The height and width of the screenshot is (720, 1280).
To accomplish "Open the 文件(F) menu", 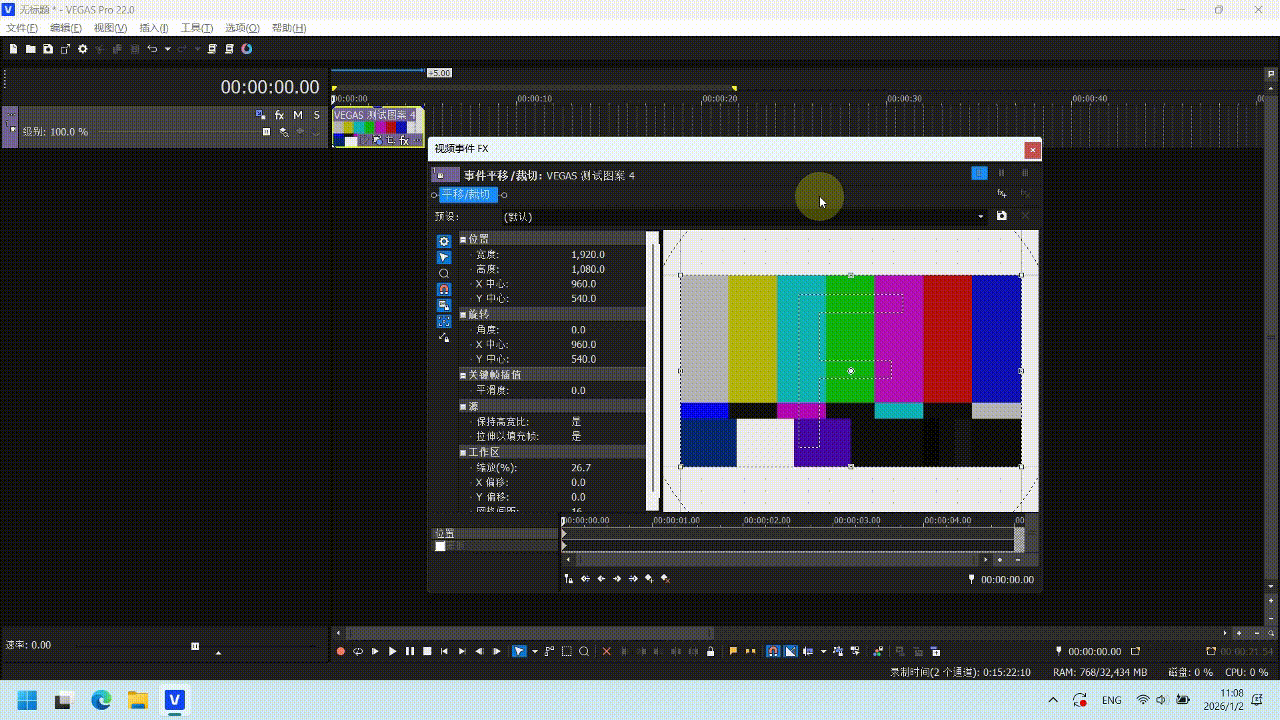I will tap(22, 28).
